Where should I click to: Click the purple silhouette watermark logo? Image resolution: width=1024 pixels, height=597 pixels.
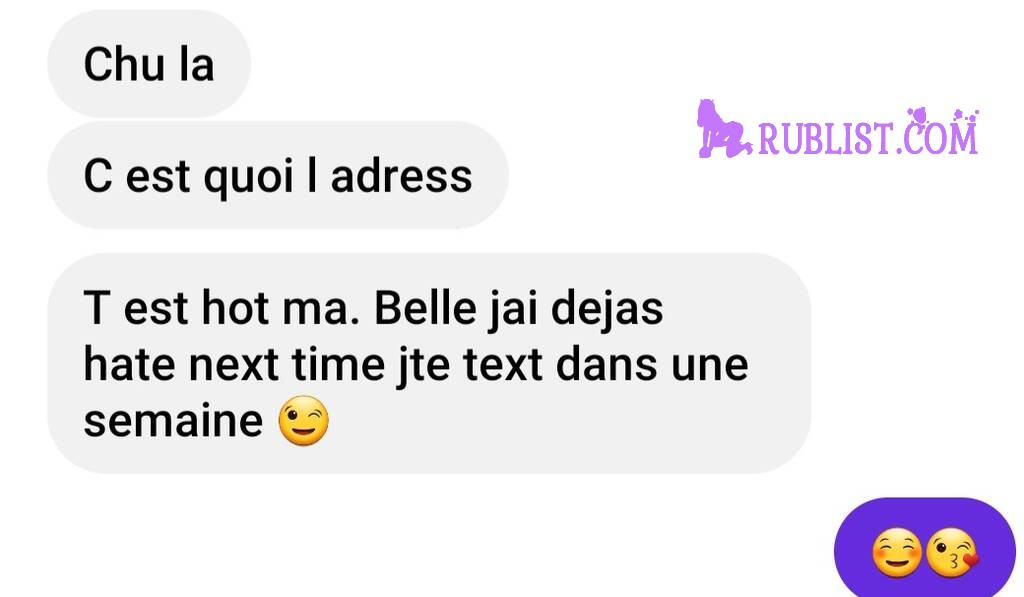tap(724, 129)
